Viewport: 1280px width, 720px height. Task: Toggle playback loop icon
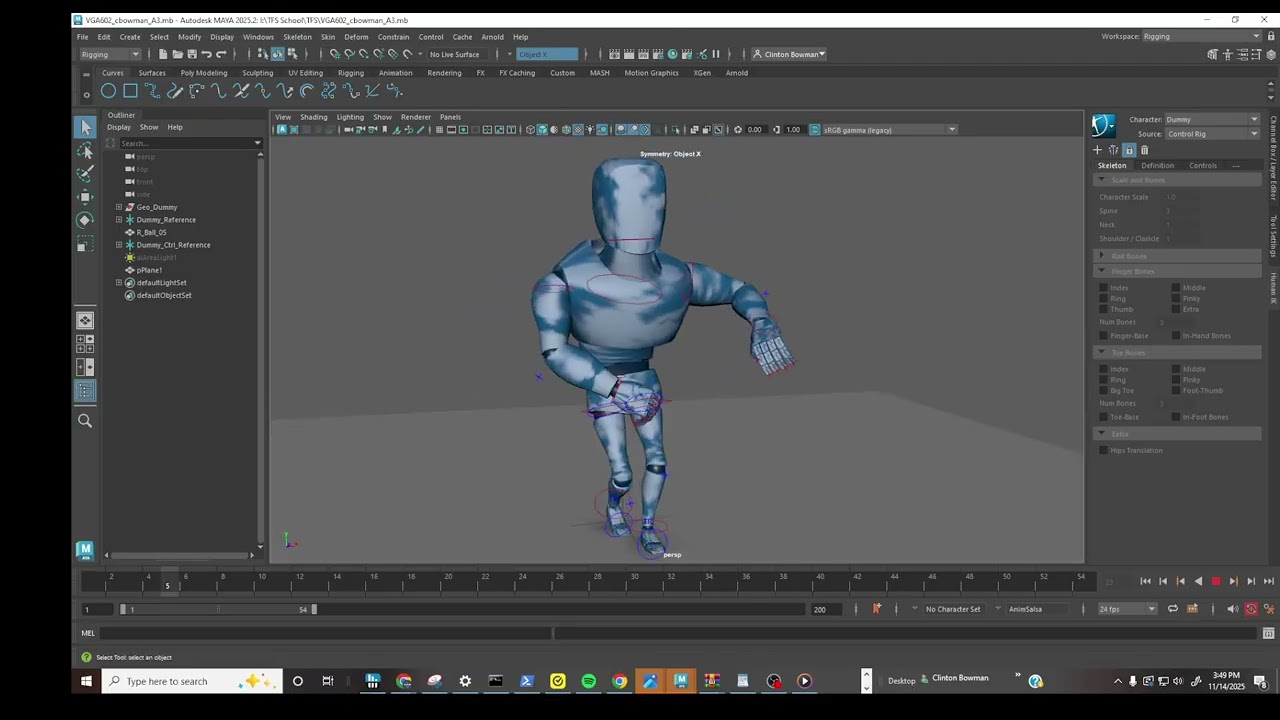tap(1173, 609)
